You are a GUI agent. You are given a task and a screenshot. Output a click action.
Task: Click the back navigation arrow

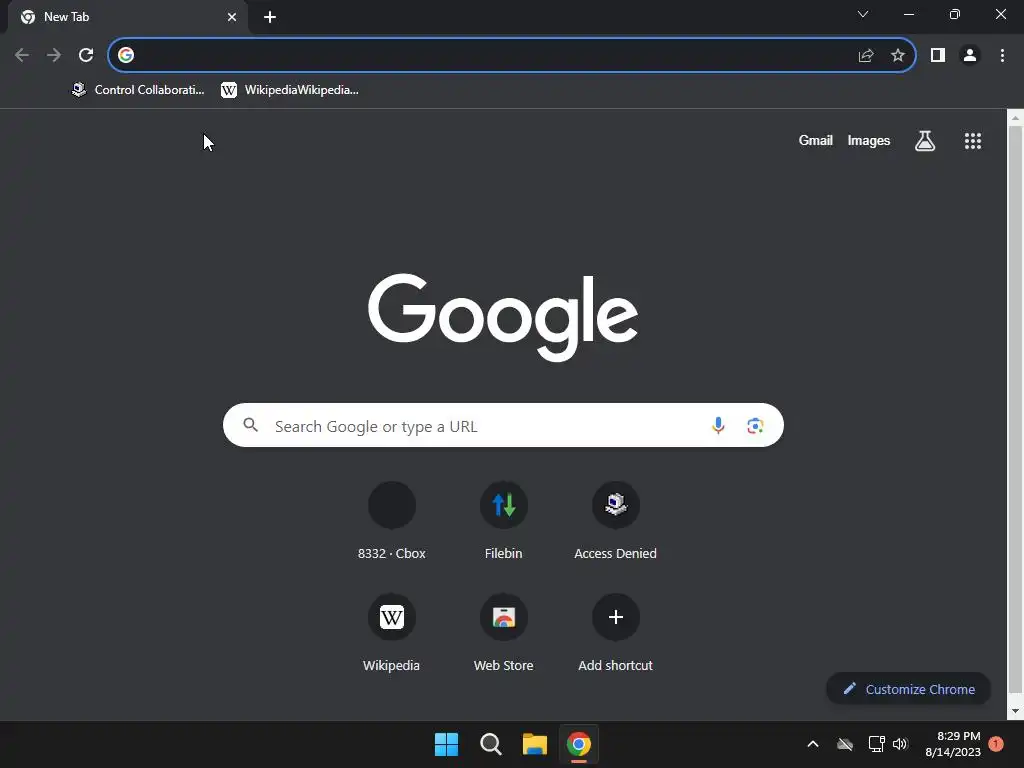click(x=22, y=55)
